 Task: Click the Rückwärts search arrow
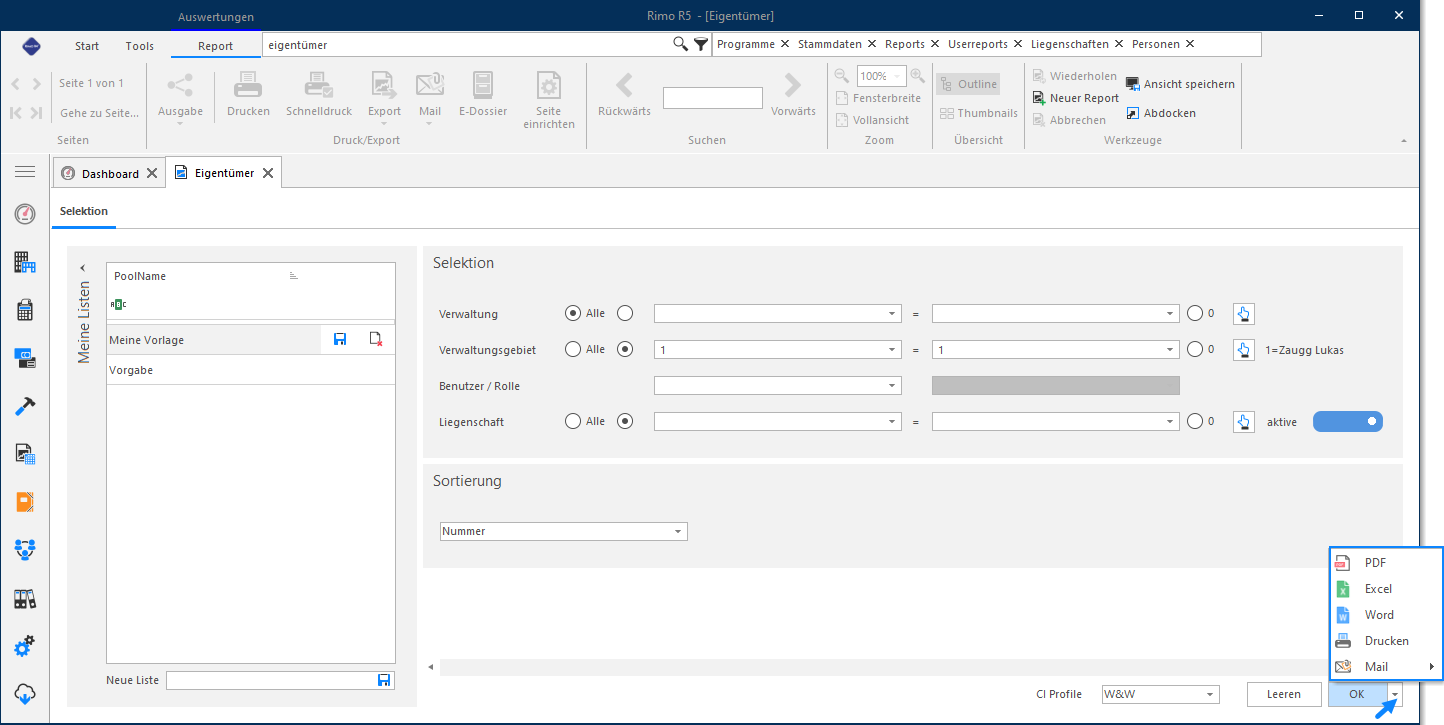tap(624, 85)
